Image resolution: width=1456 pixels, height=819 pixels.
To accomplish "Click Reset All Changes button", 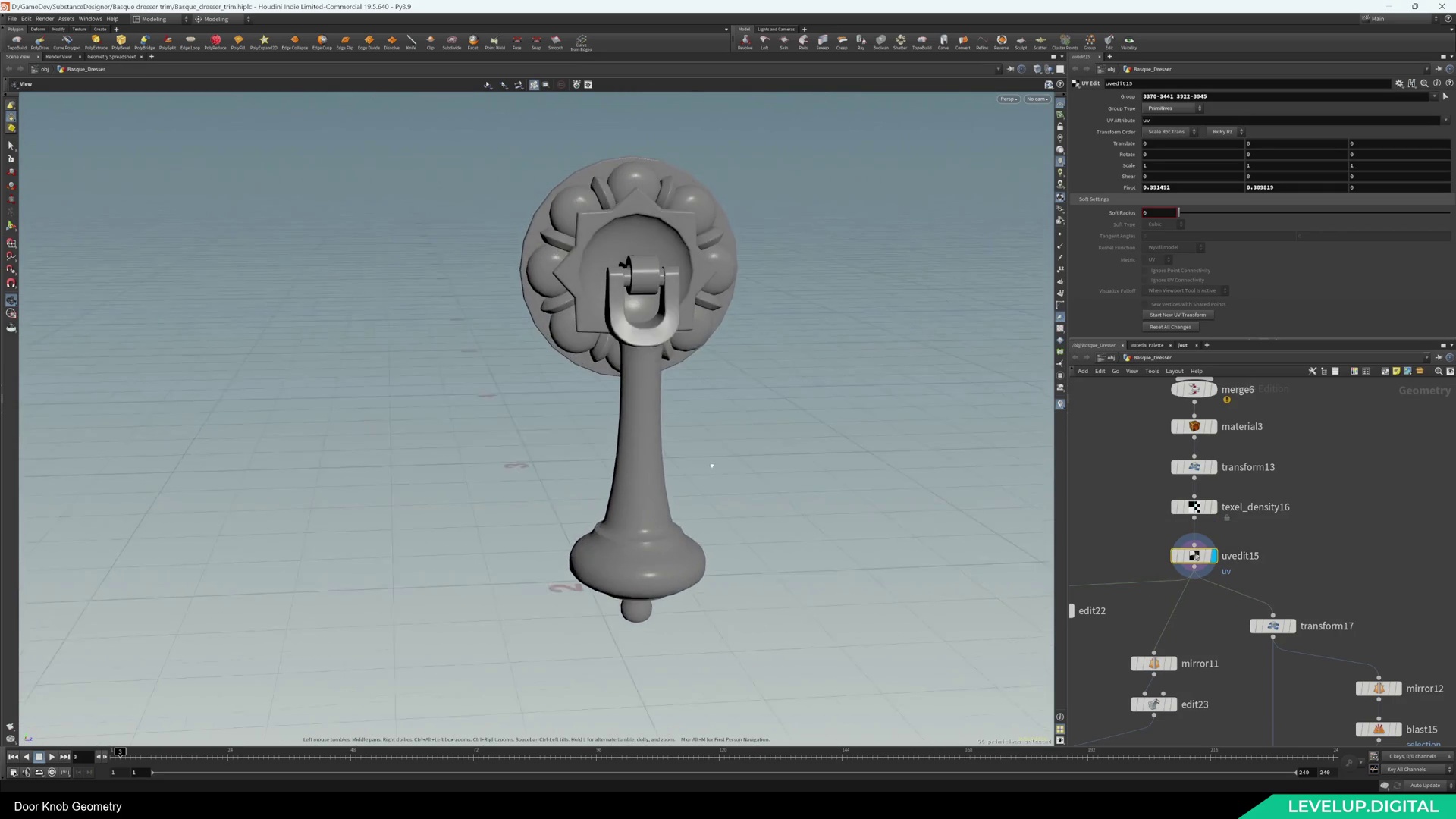I will 1170,327.
